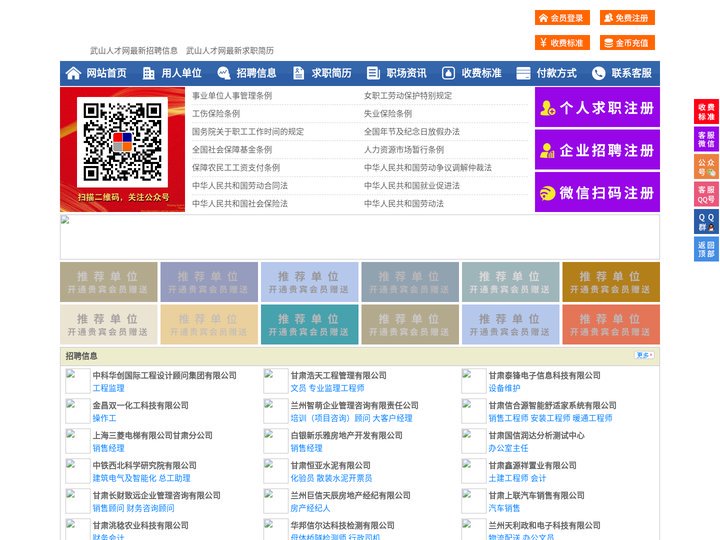Click the card icon beside 付款方式

523,73
